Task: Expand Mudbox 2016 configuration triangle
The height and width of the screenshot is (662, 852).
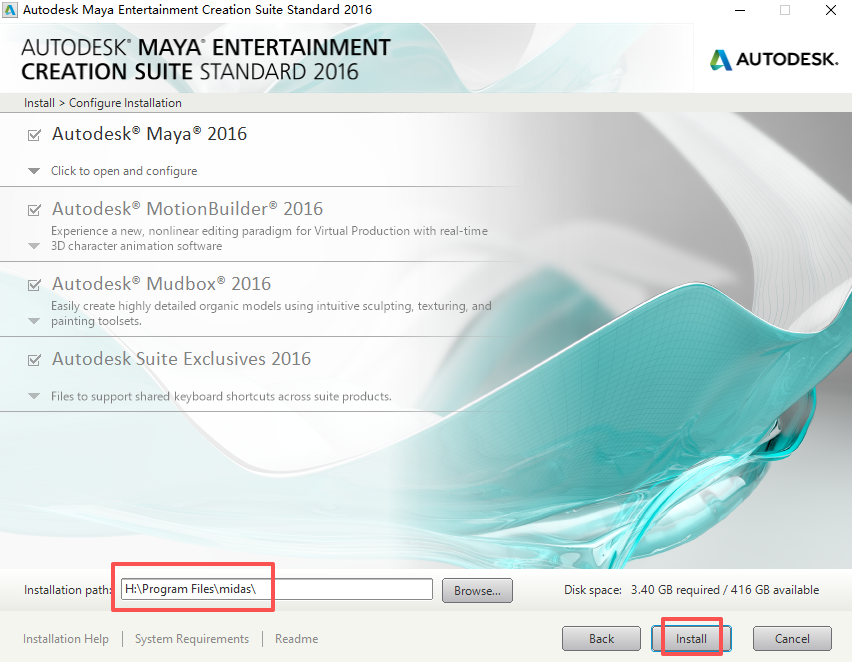Action: click(34, 321)
